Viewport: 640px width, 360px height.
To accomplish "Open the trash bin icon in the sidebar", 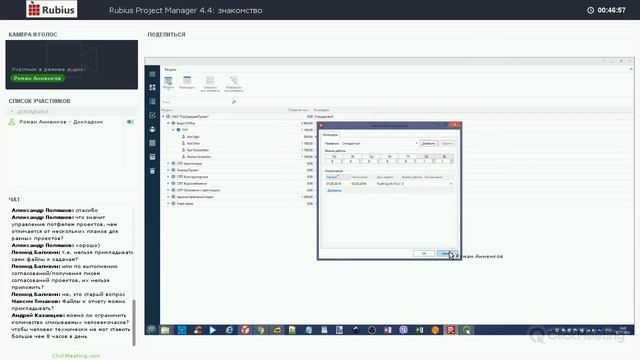I will pyautogui.click(x=152, y=171).
